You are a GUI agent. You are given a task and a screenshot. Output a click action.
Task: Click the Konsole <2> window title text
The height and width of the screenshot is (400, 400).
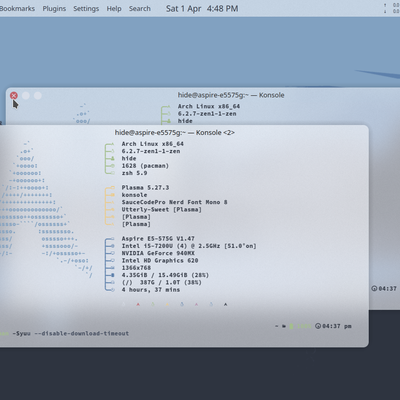click(175, 133)
